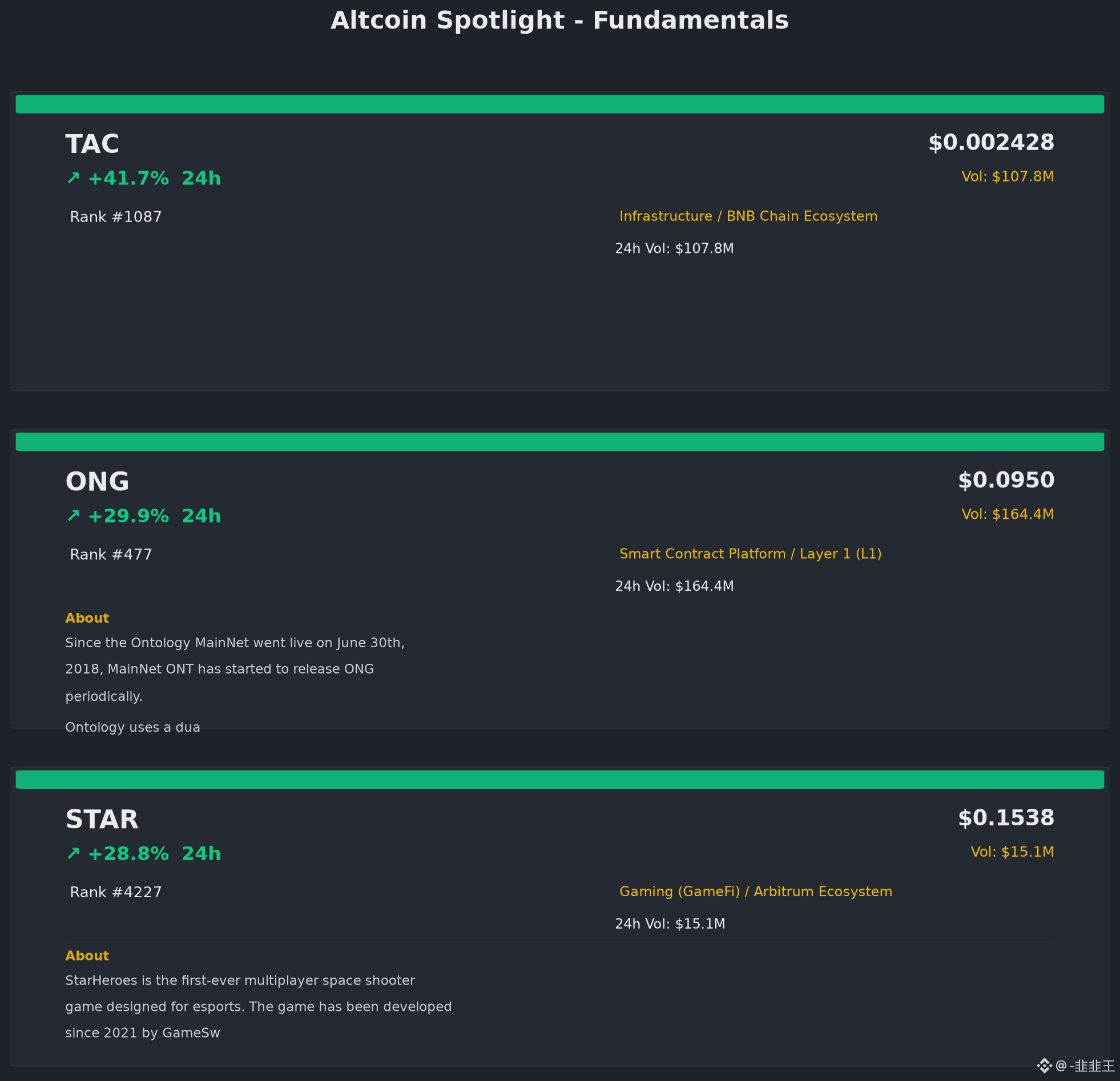Click the green bar atop the STAR card
The width and height of the screenshot is (1120, 1081).
560,779
